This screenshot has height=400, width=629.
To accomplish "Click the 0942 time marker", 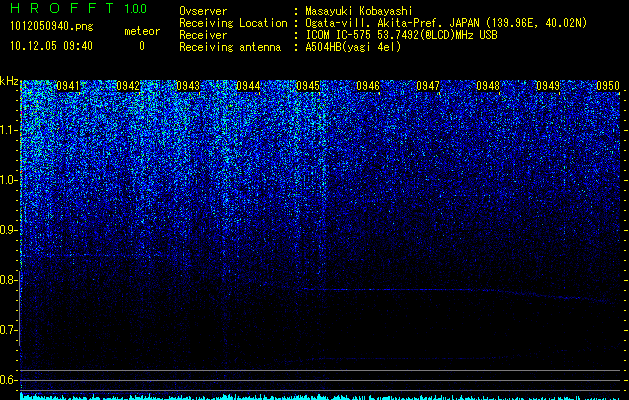I will coord(128,86).
